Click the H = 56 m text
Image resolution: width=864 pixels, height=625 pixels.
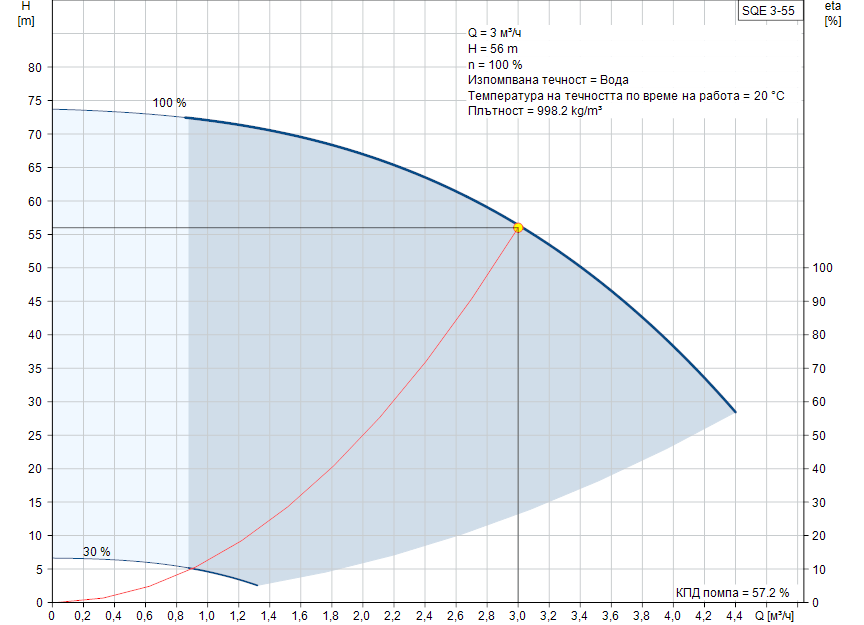tap(492, 49)
